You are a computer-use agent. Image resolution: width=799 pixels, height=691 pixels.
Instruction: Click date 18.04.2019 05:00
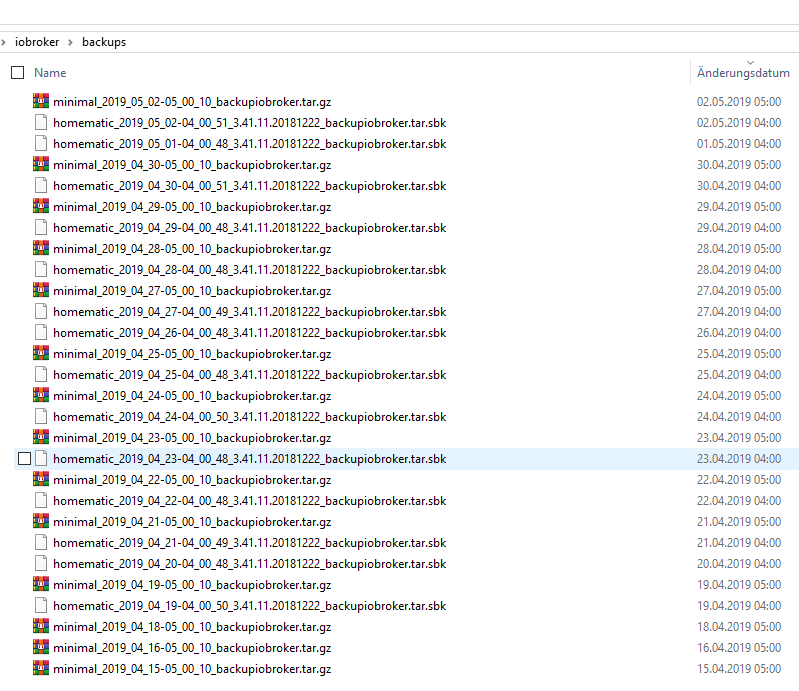pyautogui.click(x=739, y=627)
